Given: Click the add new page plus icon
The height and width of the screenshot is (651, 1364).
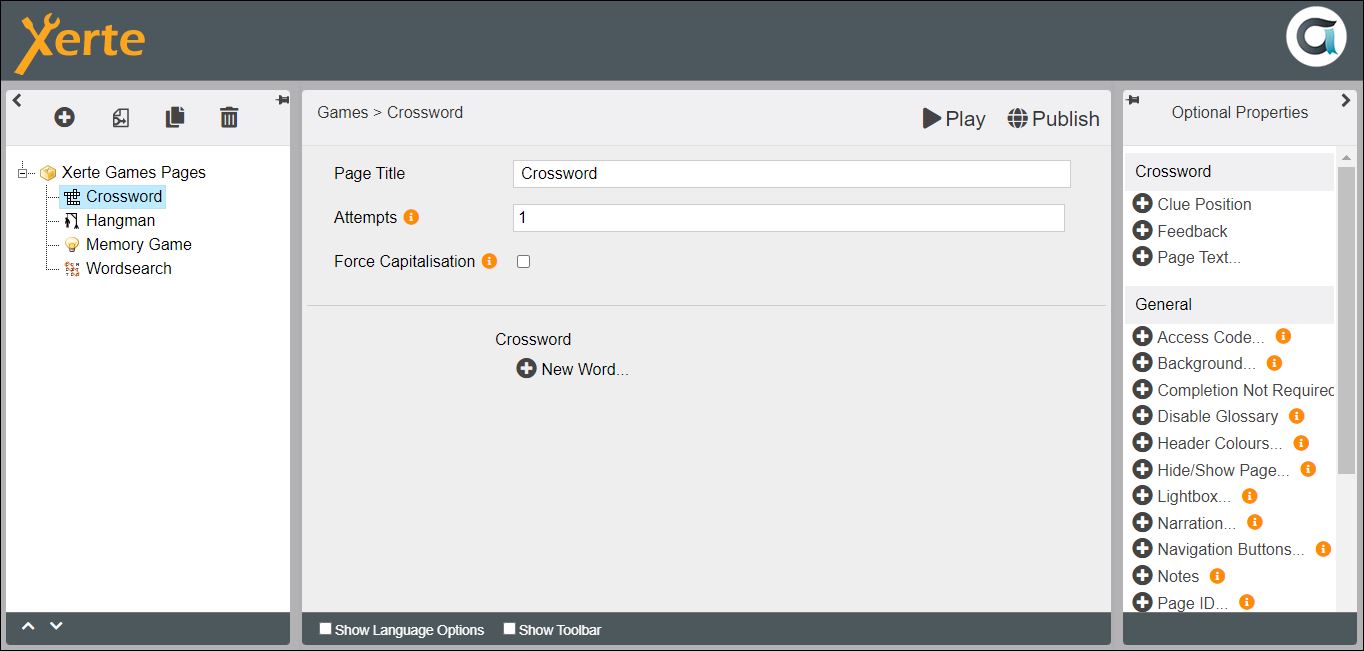Looking at the screenshot, I should click(64, 118).
